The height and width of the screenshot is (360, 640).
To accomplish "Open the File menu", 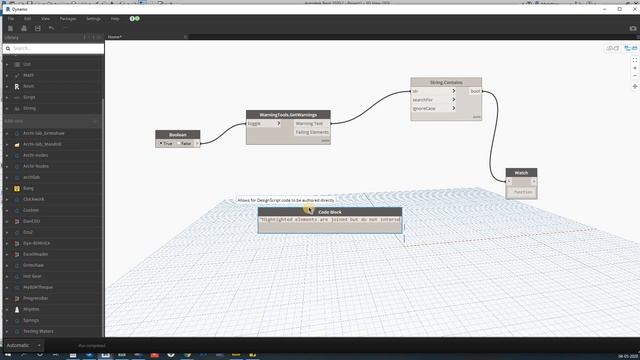I will [x=11, y=19].
